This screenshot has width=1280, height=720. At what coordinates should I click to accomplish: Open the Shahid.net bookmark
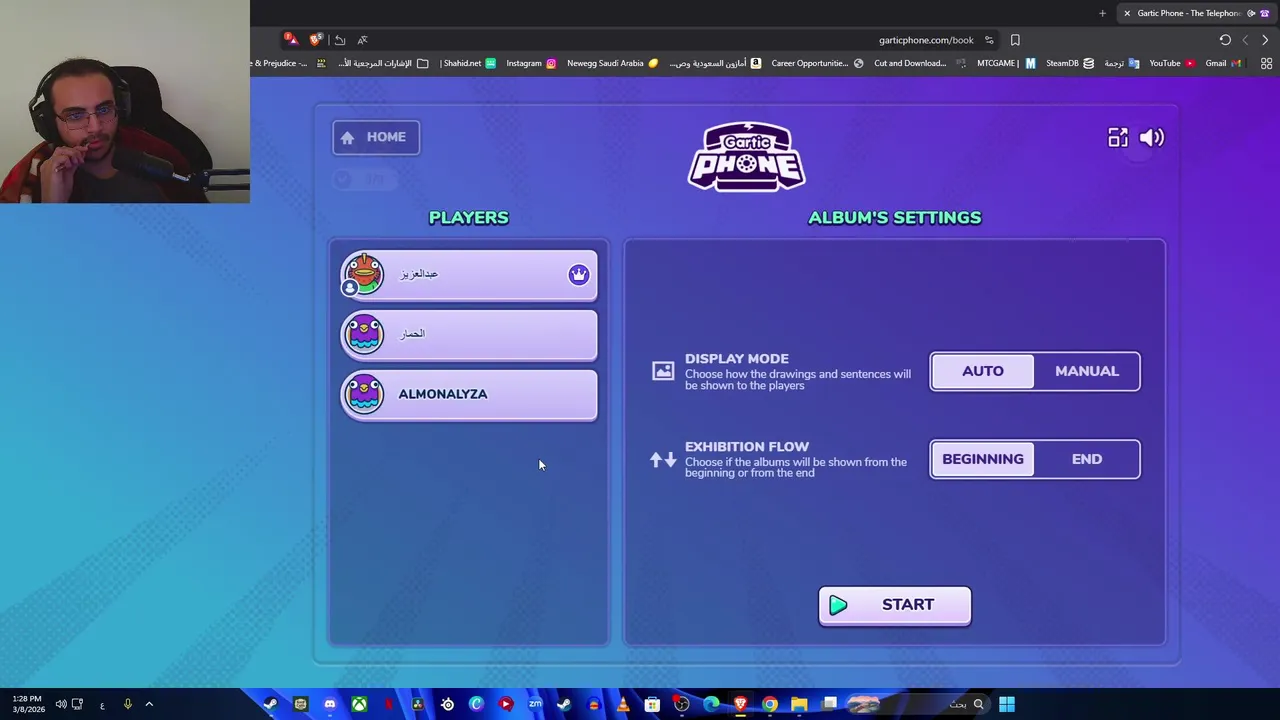tap(468, 63)
